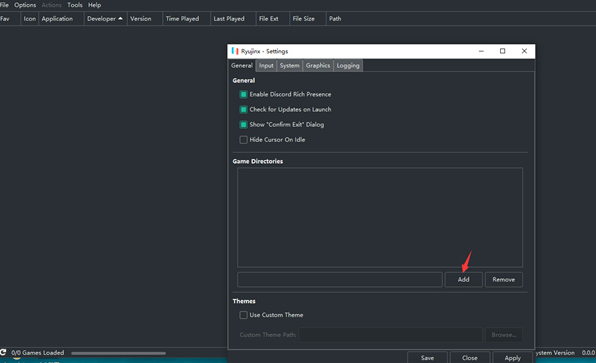596x363 pixels.
Task: Open the Input settings tab
Action: [x=266, y=65]
